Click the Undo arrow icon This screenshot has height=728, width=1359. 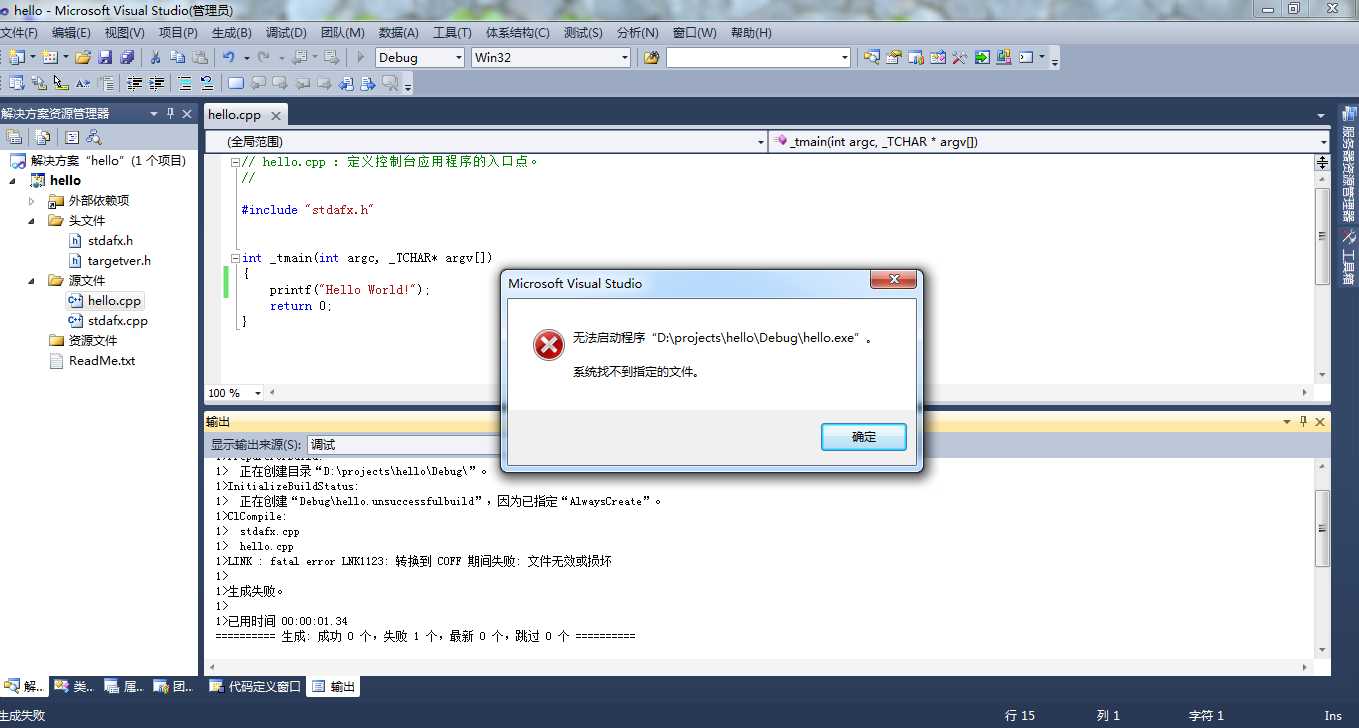click(x=228, y=57)
